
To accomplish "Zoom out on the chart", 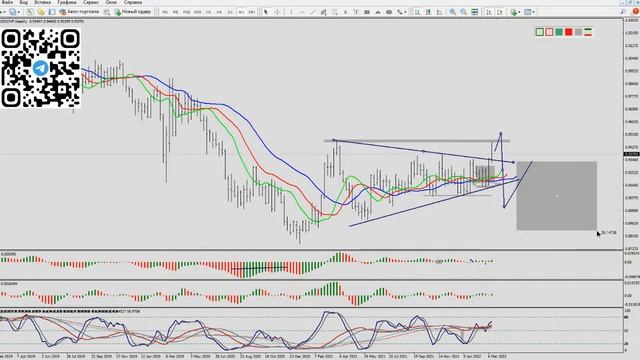I will click(x=464, y=12).
